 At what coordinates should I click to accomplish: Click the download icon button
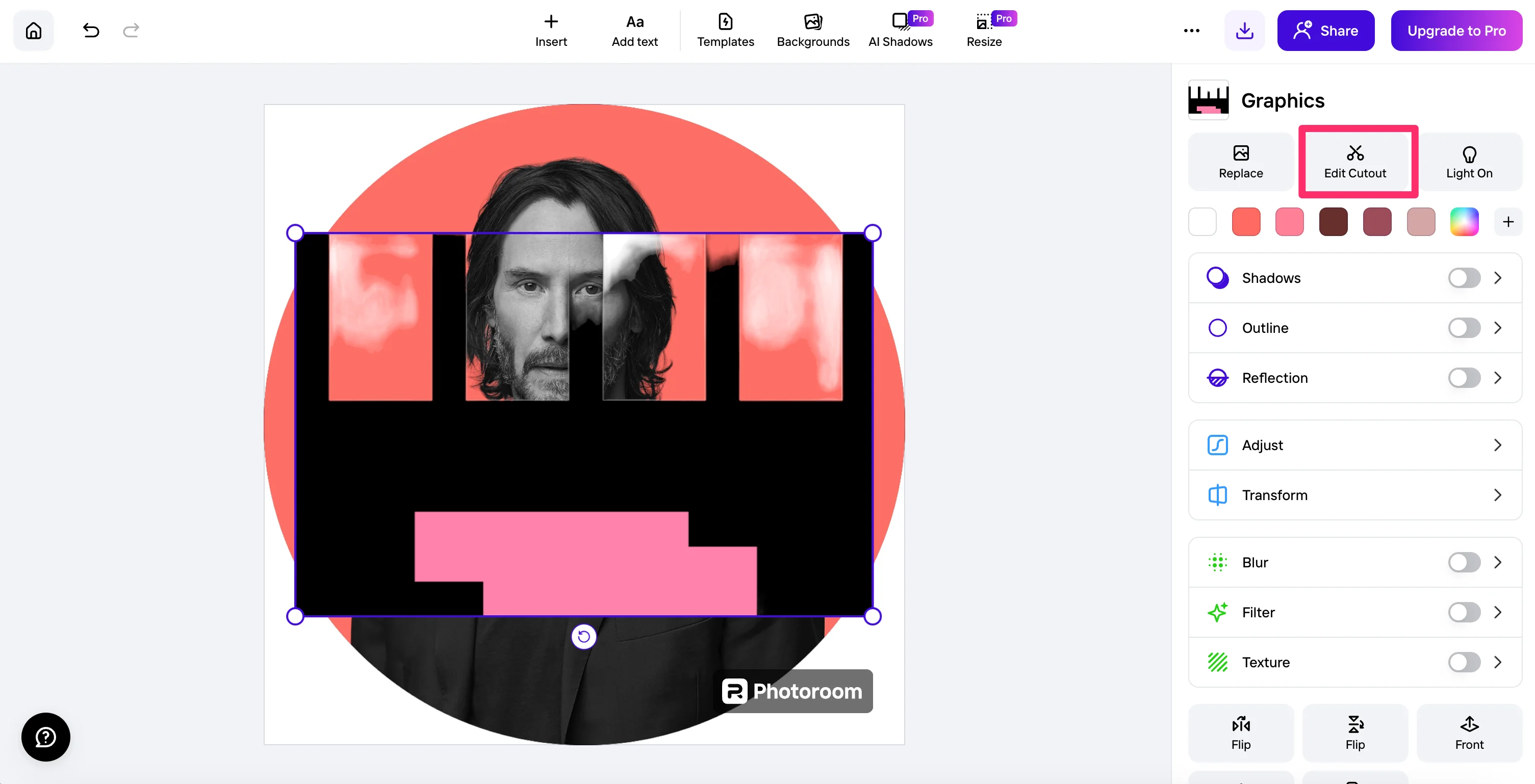click(1244, 31)
